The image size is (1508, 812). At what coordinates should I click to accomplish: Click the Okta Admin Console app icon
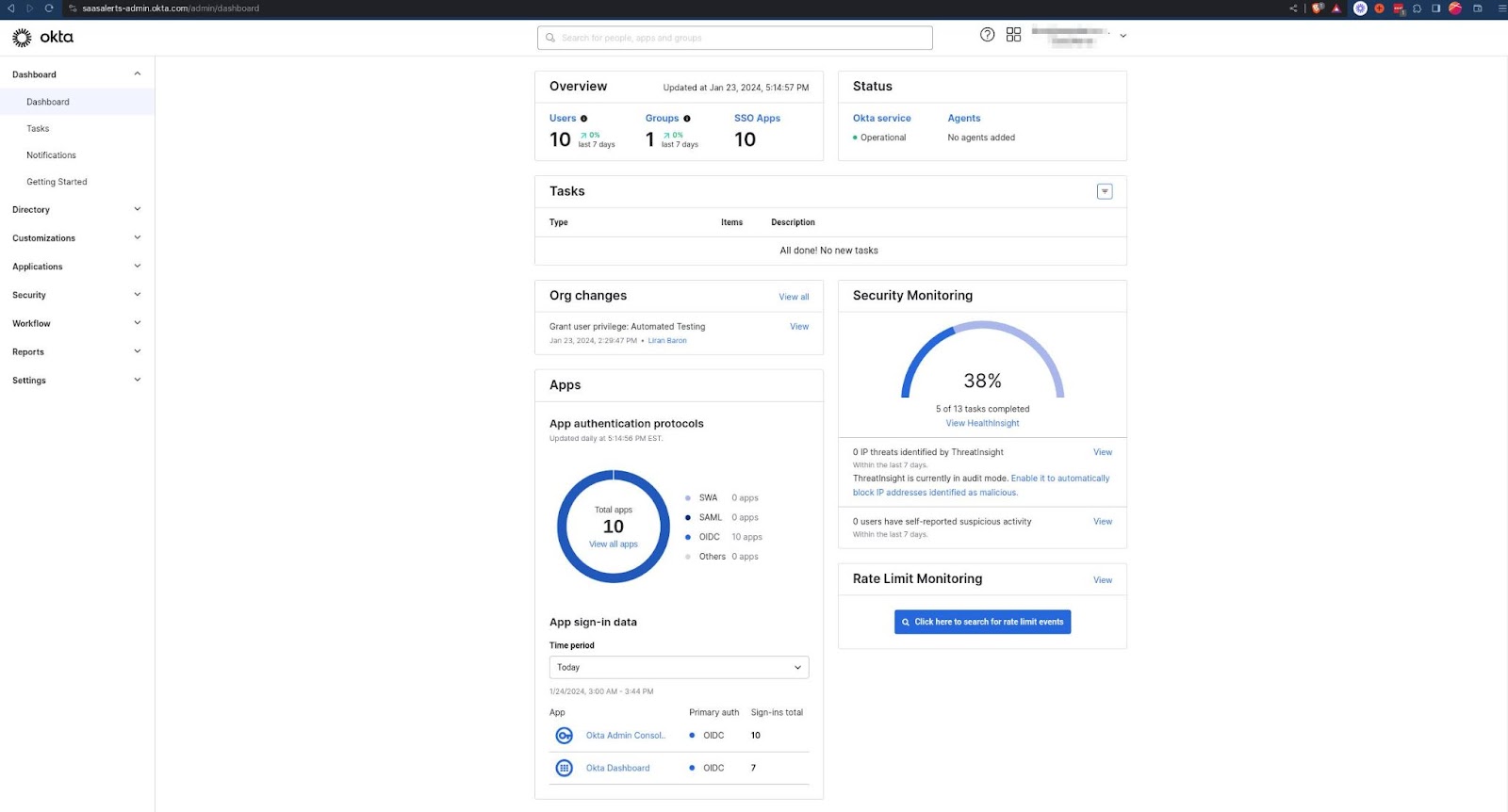pyautogui.click(x=564, y=736)
